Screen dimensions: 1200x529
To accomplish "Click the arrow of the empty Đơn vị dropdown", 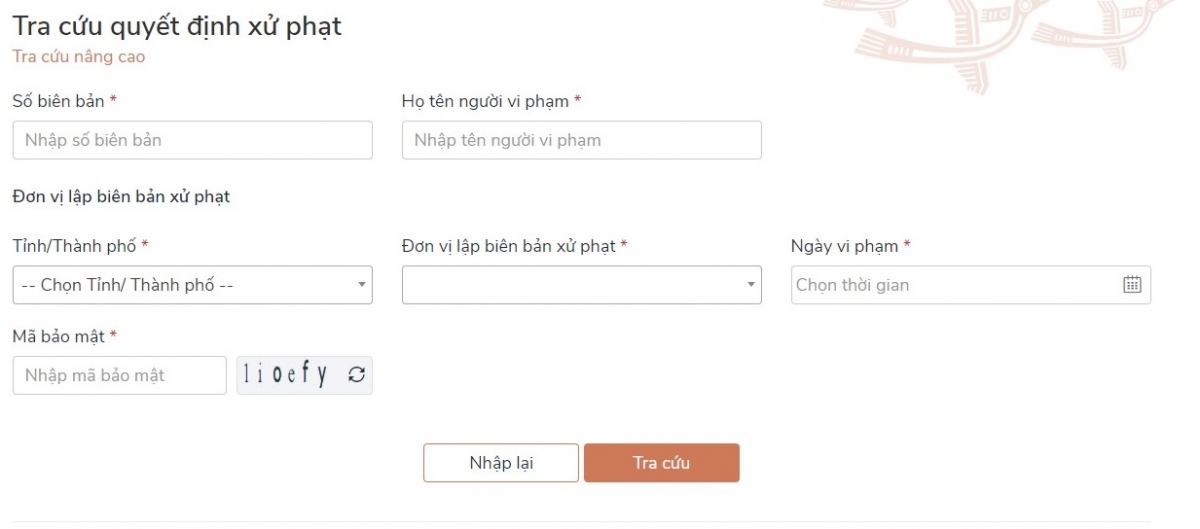I will point(750,285).
